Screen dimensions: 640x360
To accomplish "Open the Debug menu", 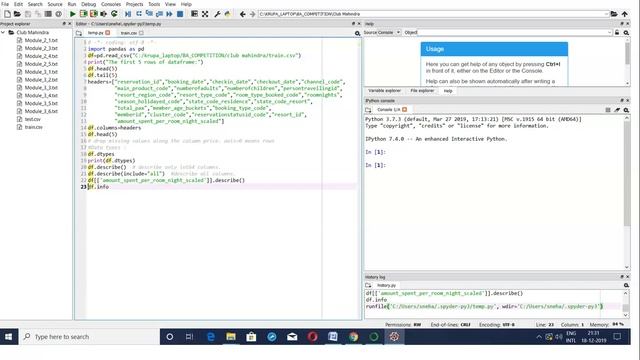I will pyautogui.click(x=89, y=4).
